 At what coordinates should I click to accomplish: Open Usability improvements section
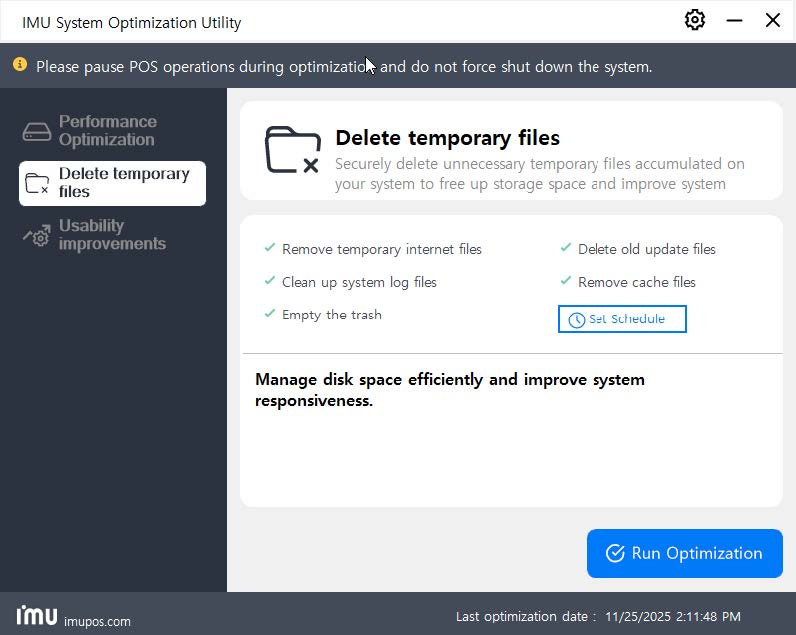tap(112, 235)
